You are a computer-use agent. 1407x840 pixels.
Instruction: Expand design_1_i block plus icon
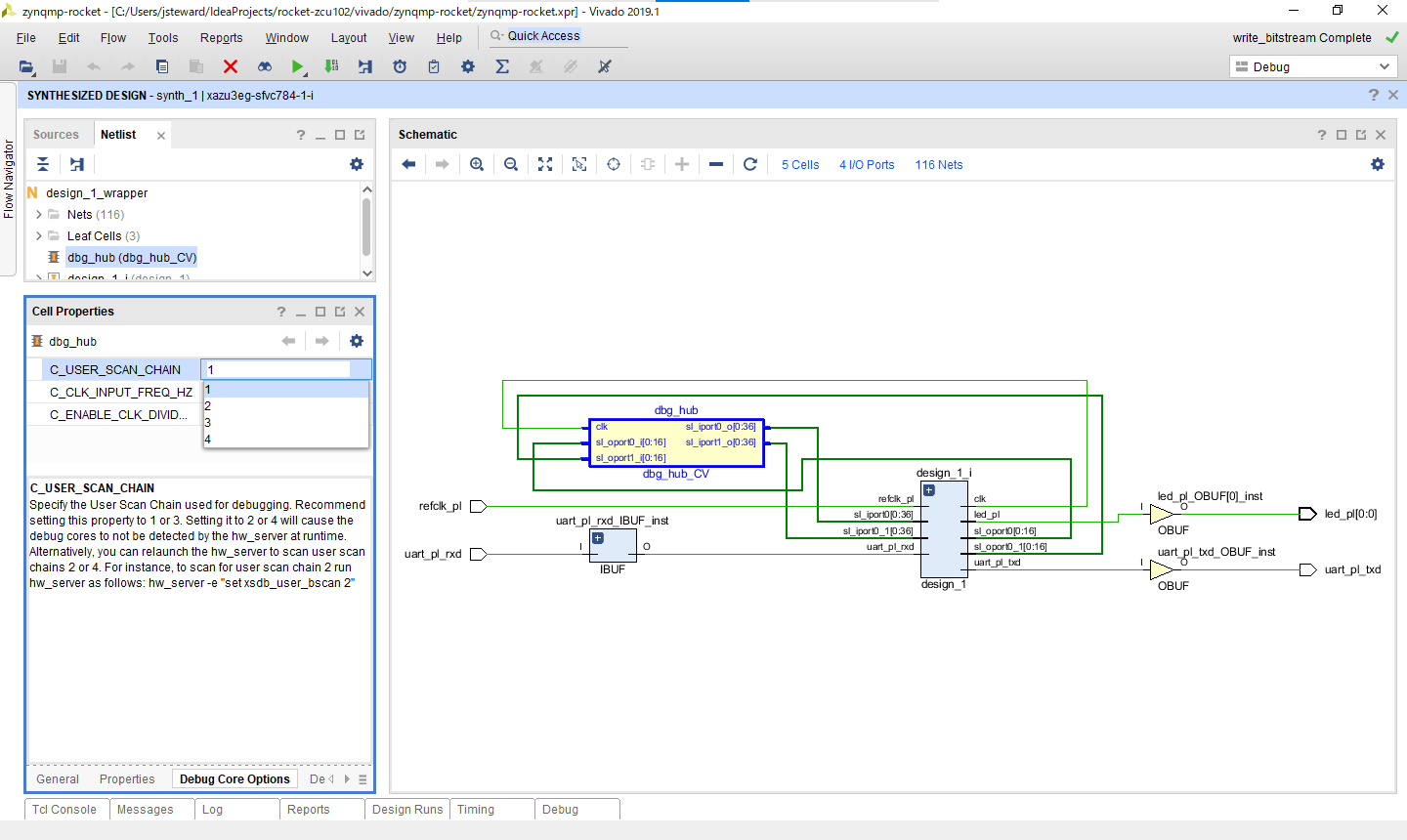[929, 490]
